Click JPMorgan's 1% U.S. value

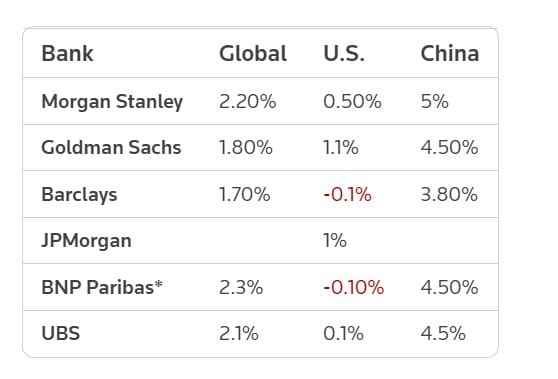335,241
